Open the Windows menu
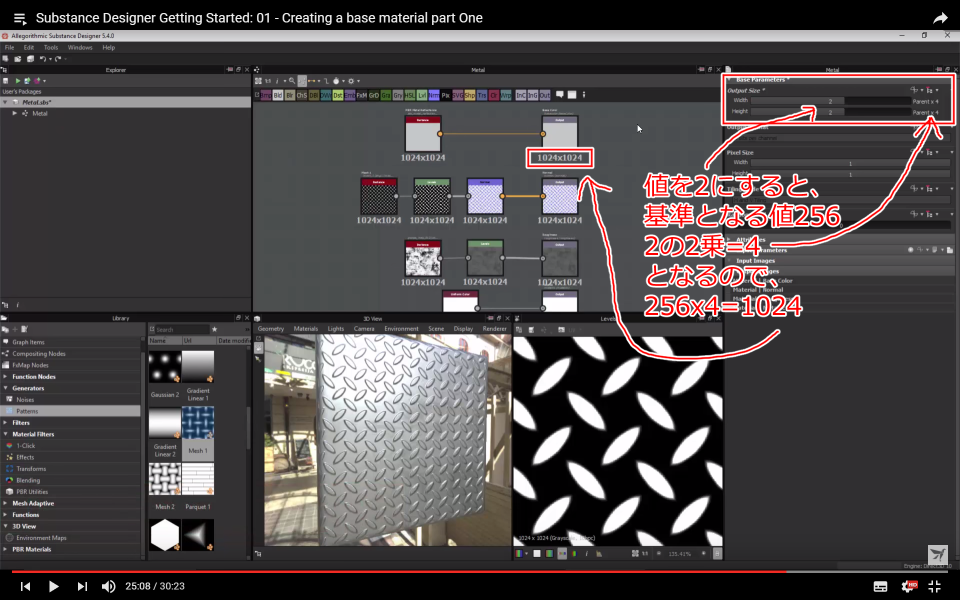Screen dimensions: 960x600 tap(80, 47)
